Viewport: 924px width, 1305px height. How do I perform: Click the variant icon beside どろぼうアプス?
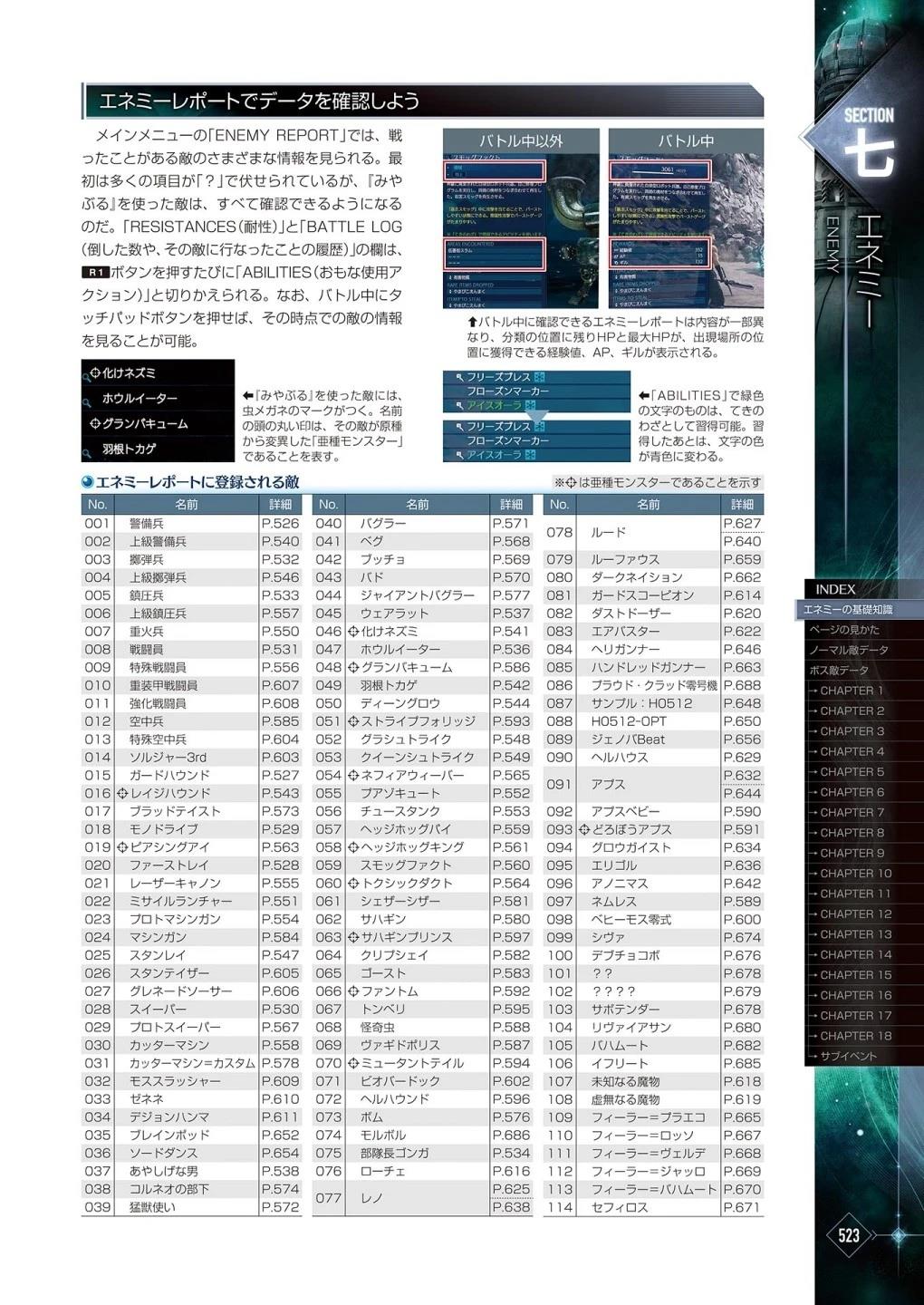pyautogui.click(x=584, y=830)
